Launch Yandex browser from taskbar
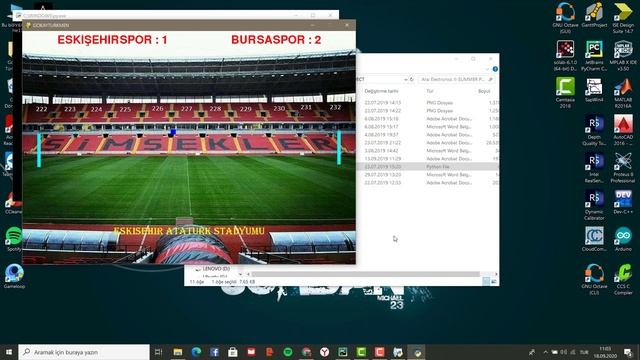 click(x=324, y=352)
